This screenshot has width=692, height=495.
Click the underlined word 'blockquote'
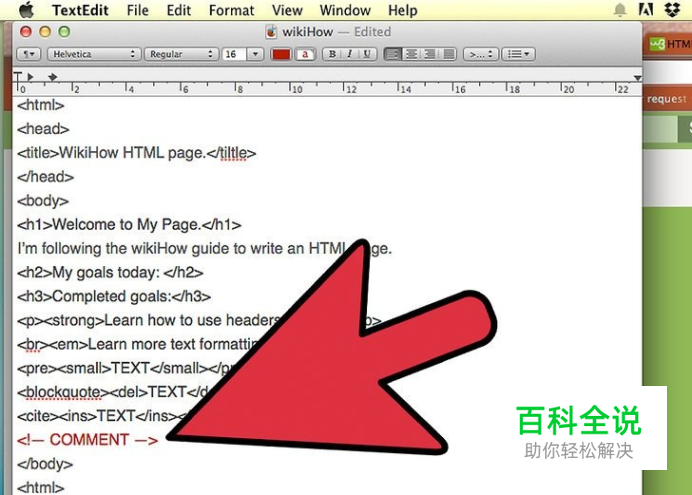point(63,392)
